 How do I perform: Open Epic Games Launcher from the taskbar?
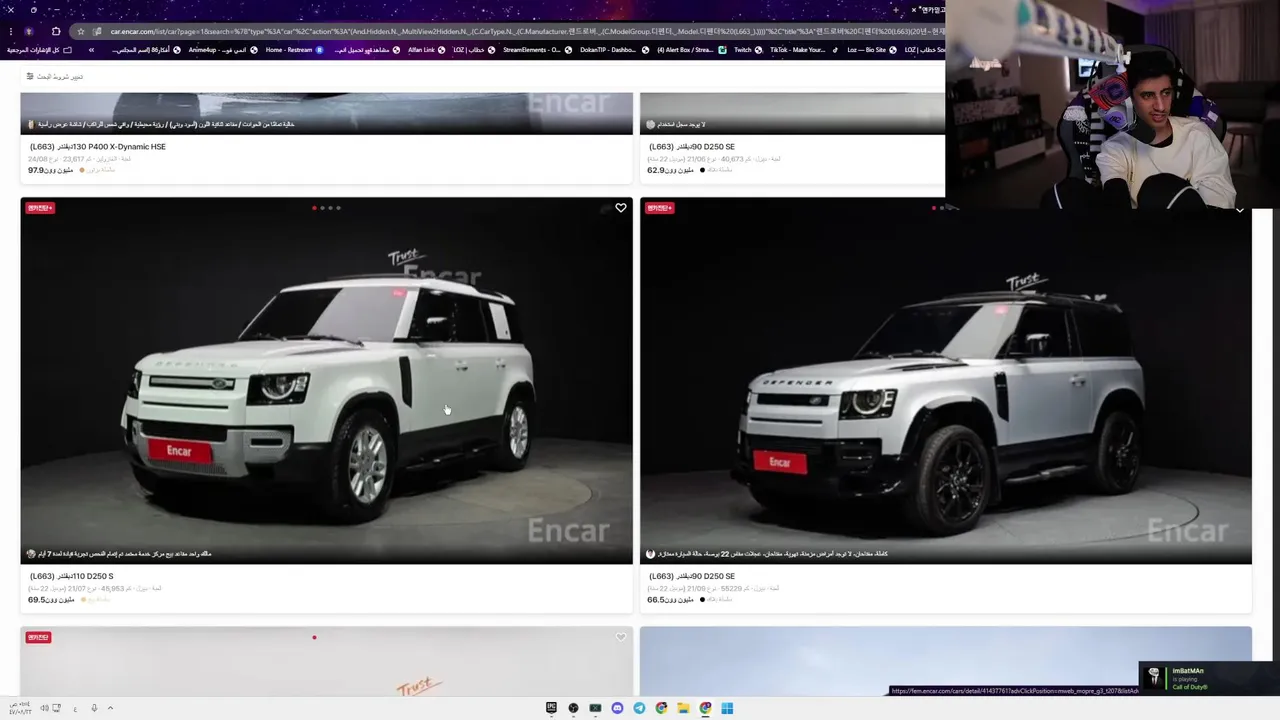pos(551,708)
